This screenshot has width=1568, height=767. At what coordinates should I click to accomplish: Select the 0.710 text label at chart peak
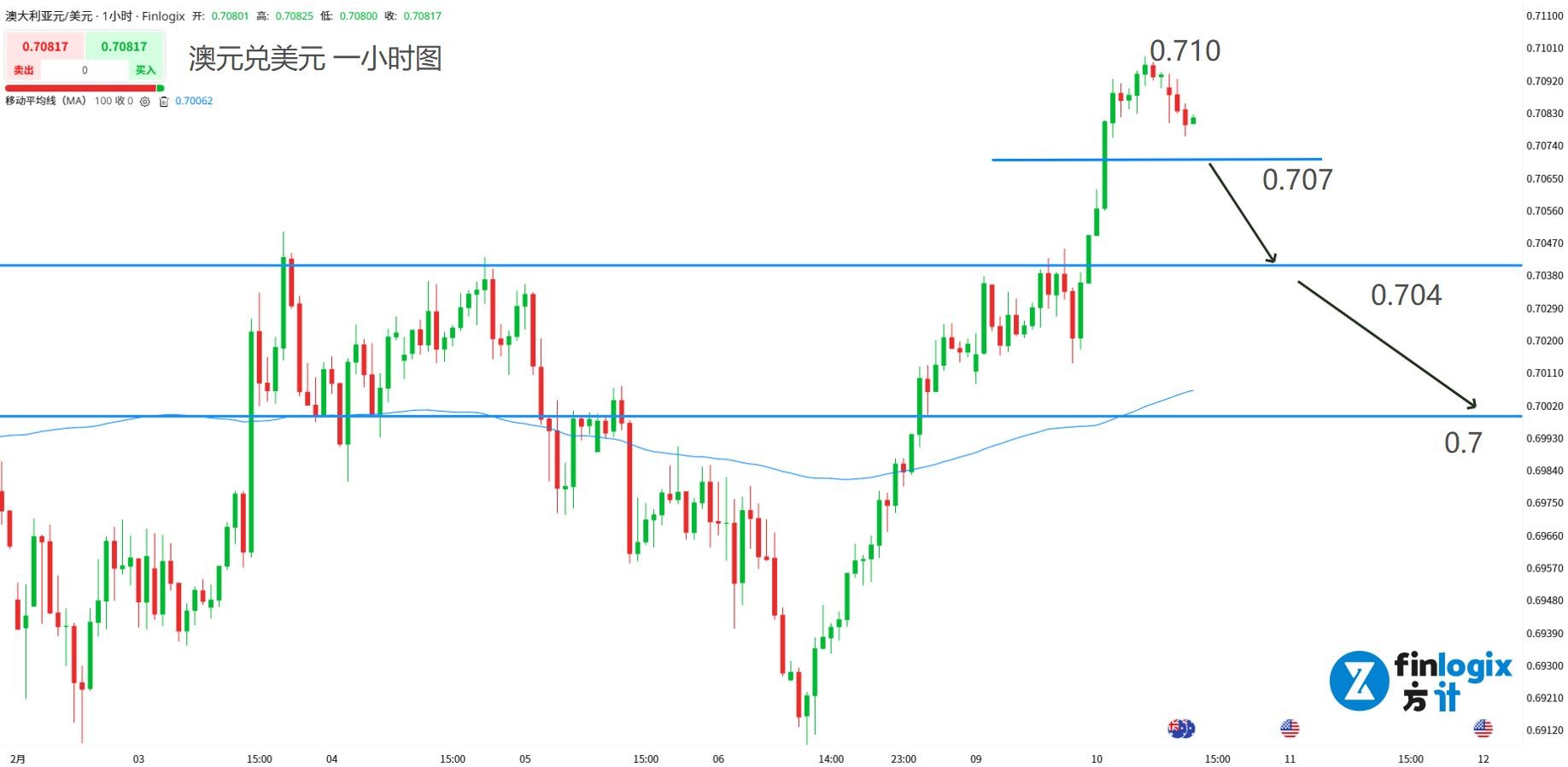[x=1185, y=51]
